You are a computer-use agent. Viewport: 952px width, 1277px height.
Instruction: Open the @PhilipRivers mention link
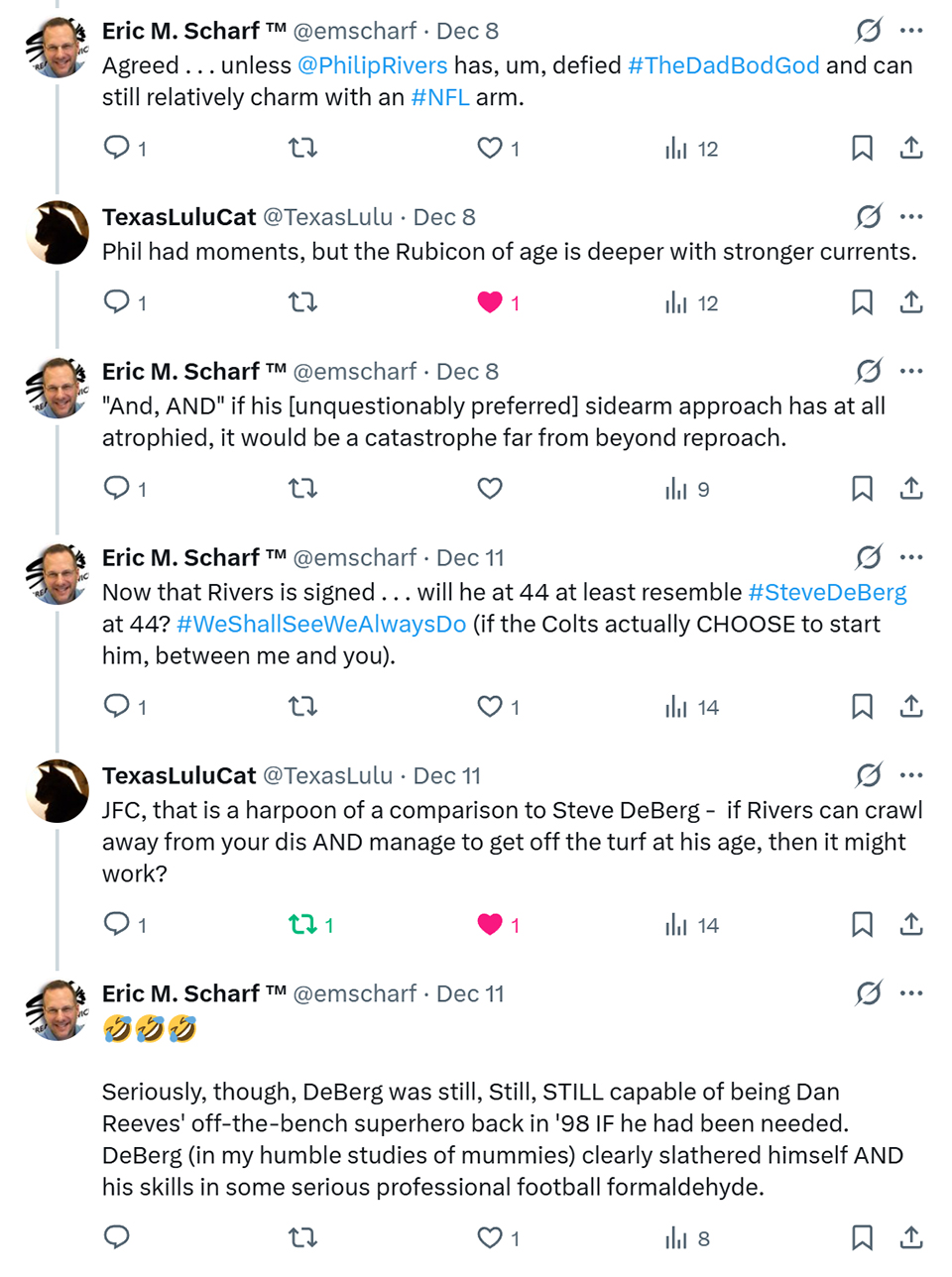pos(373,65)
